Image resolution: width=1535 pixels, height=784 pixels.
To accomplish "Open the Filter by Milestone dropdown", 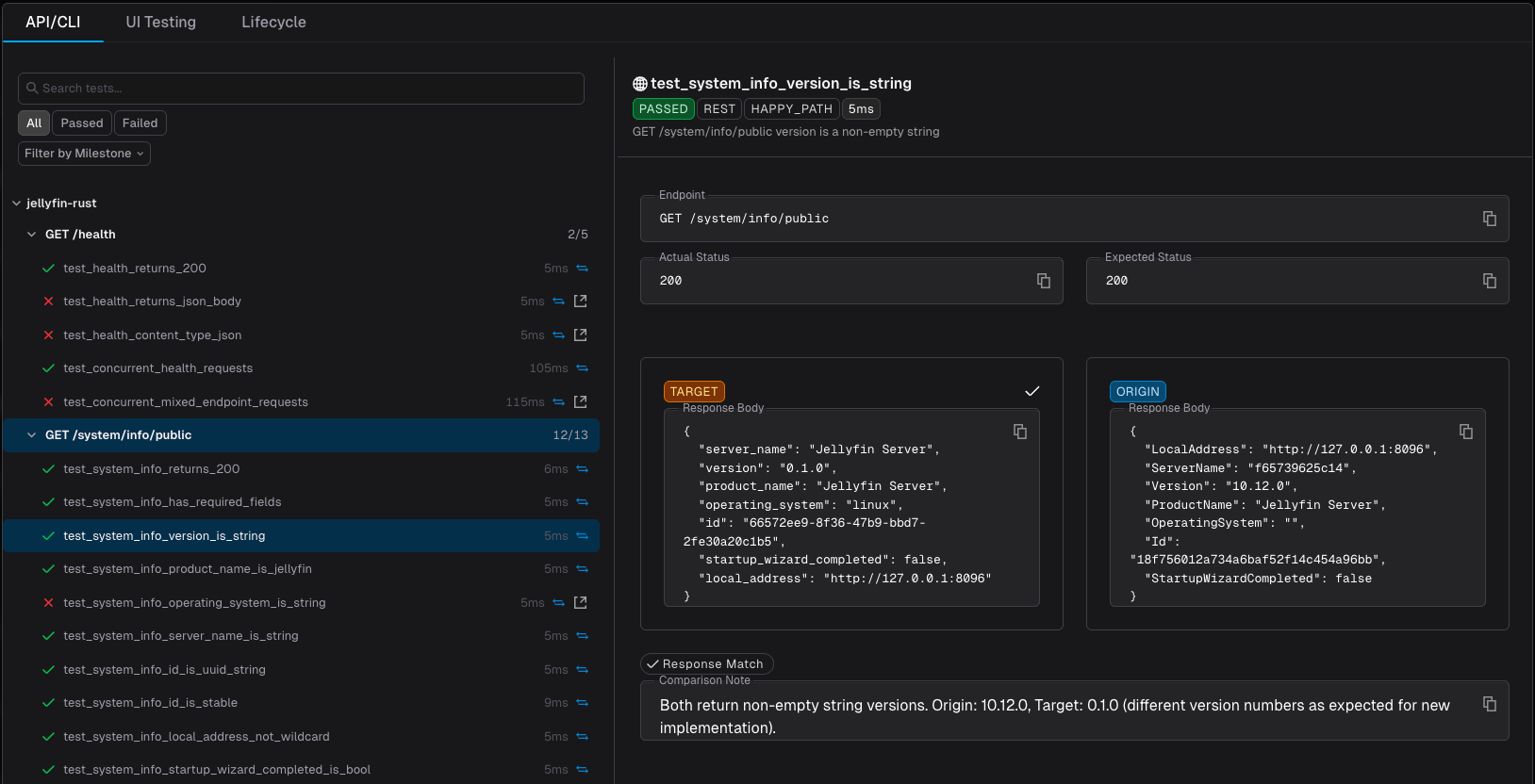I will coord(84,154).
